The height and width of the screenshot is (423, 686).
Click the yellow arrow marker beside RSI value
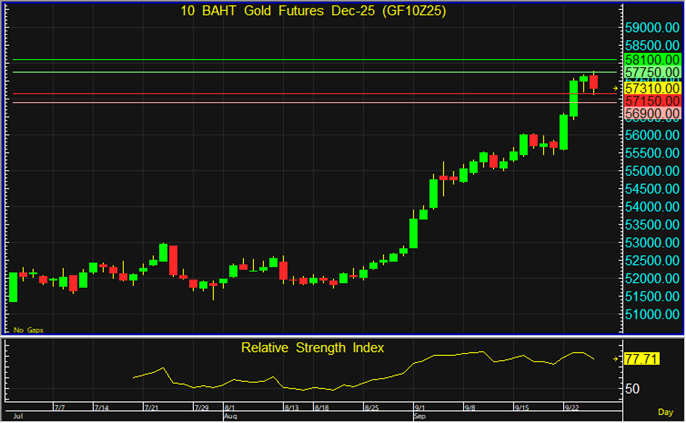click(x=616, y=358)
